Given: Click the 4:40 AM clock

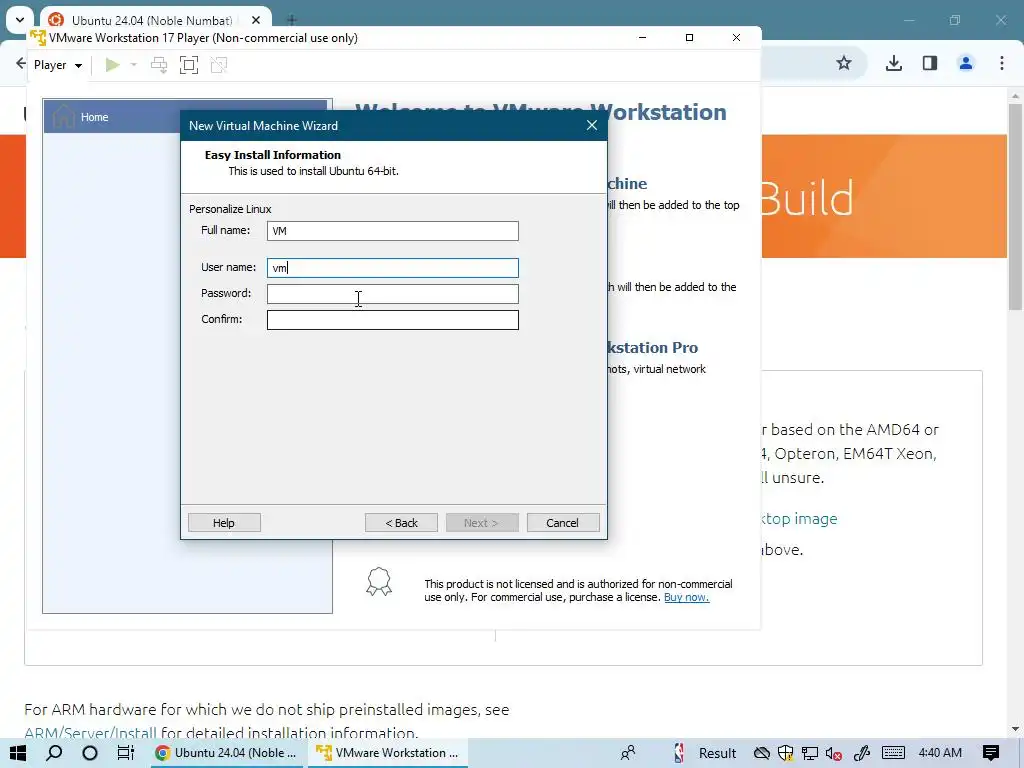Looking at the screenshot, I should click(x=940, y=753).
